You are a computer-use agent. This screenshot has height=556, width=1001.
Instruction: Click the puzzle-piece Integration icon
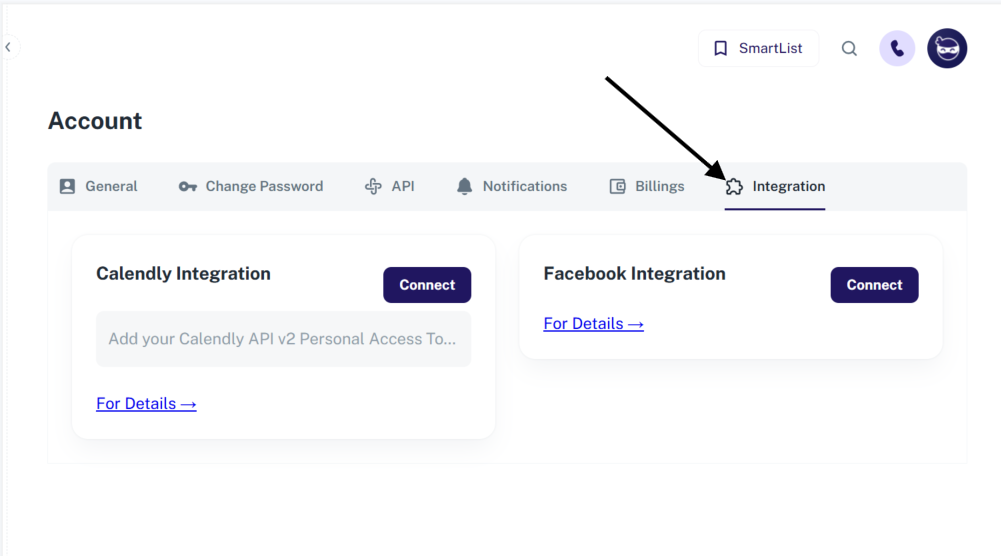[x=734, y=186]
